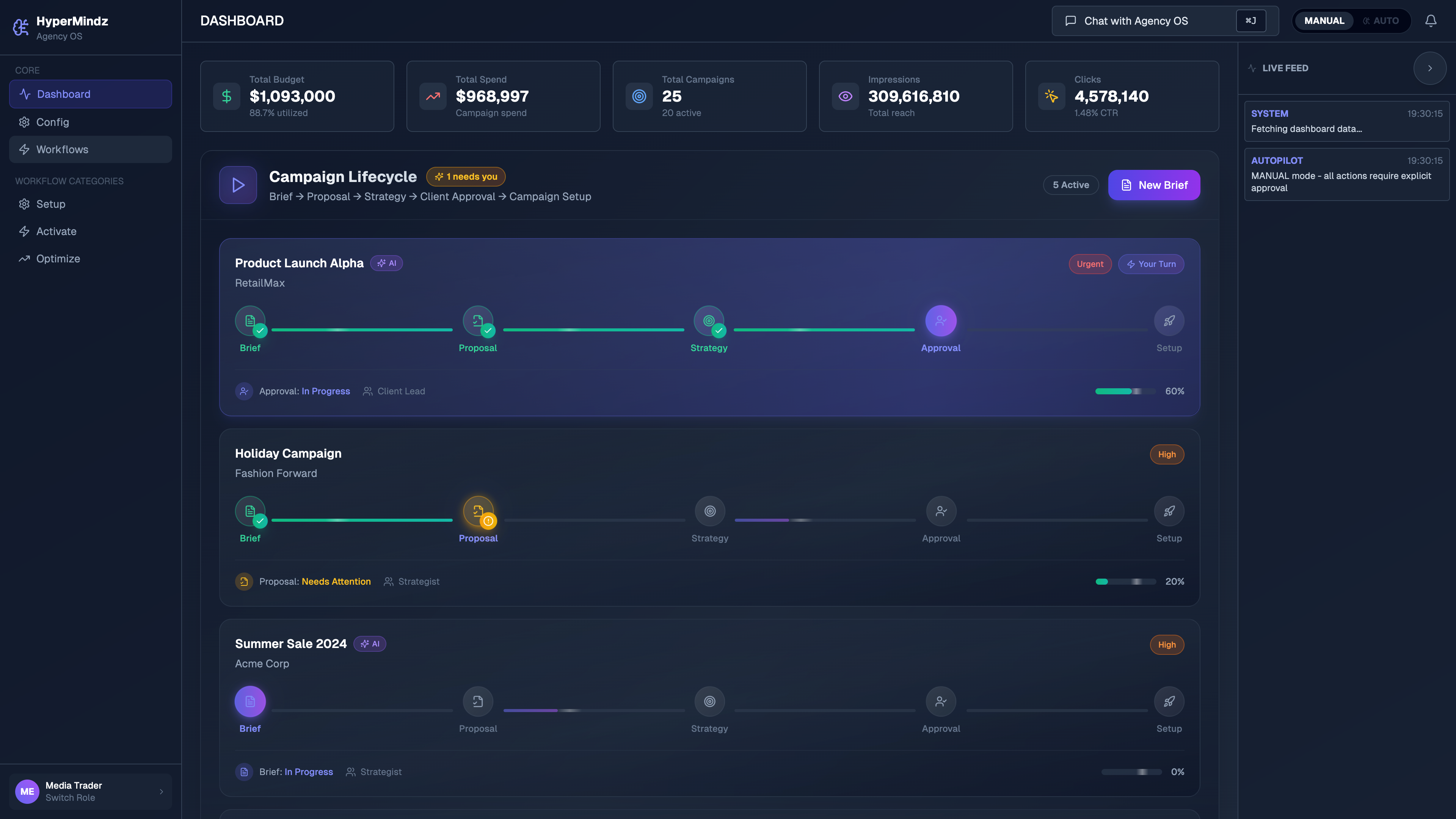Click the Approval stage icon on Product Launch Alpha
Screen dimensions: 1456x819
click(x=940, y=321)
